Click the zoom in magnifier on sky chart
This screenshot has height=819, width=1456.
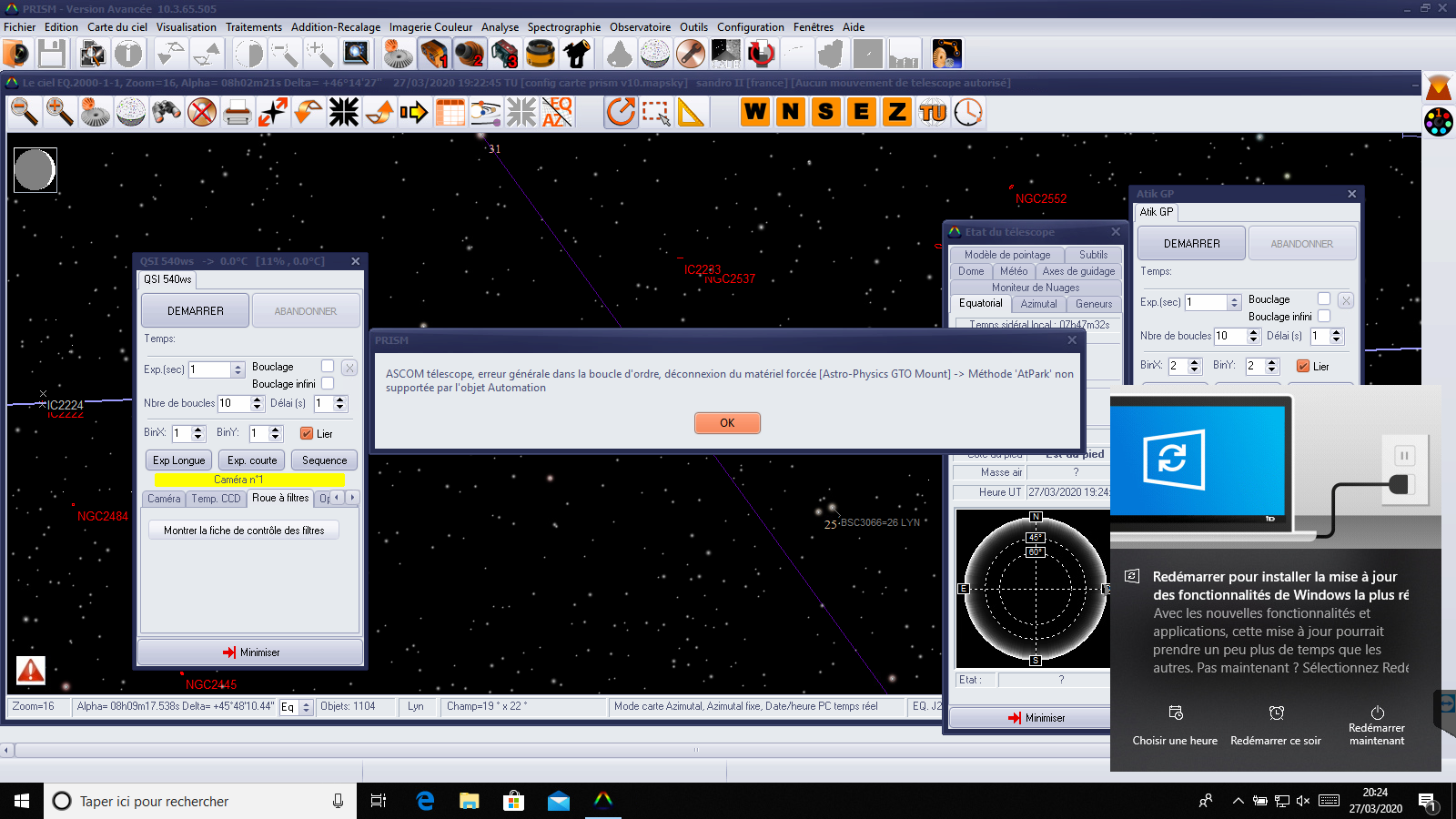(x=60, y=112)
